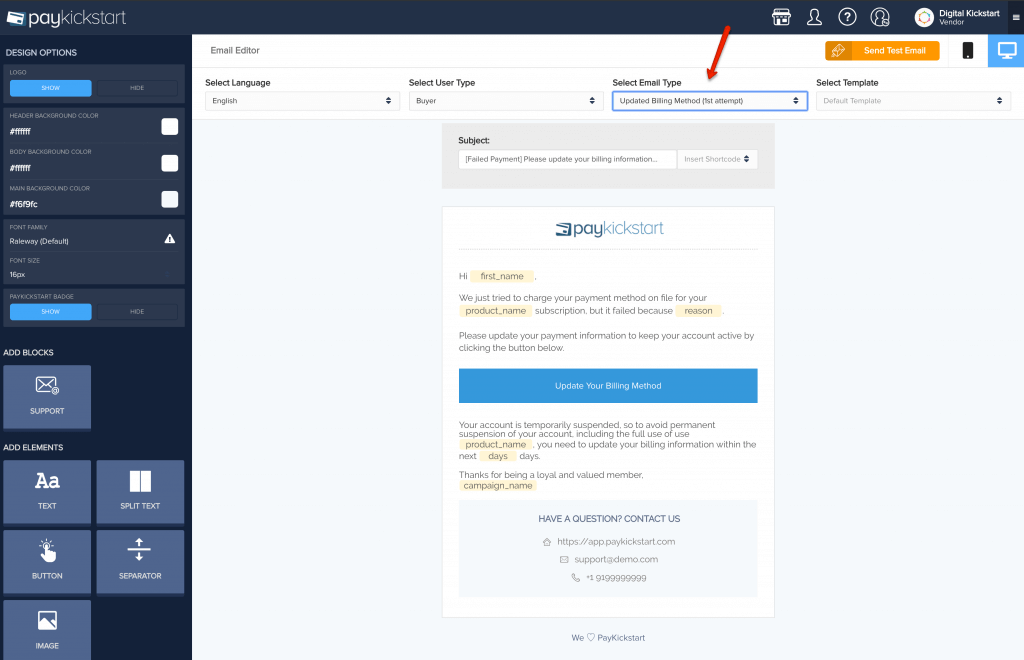The image size is (1024, 660).
Task: Open the user profile icon
Action: (814, 17)
